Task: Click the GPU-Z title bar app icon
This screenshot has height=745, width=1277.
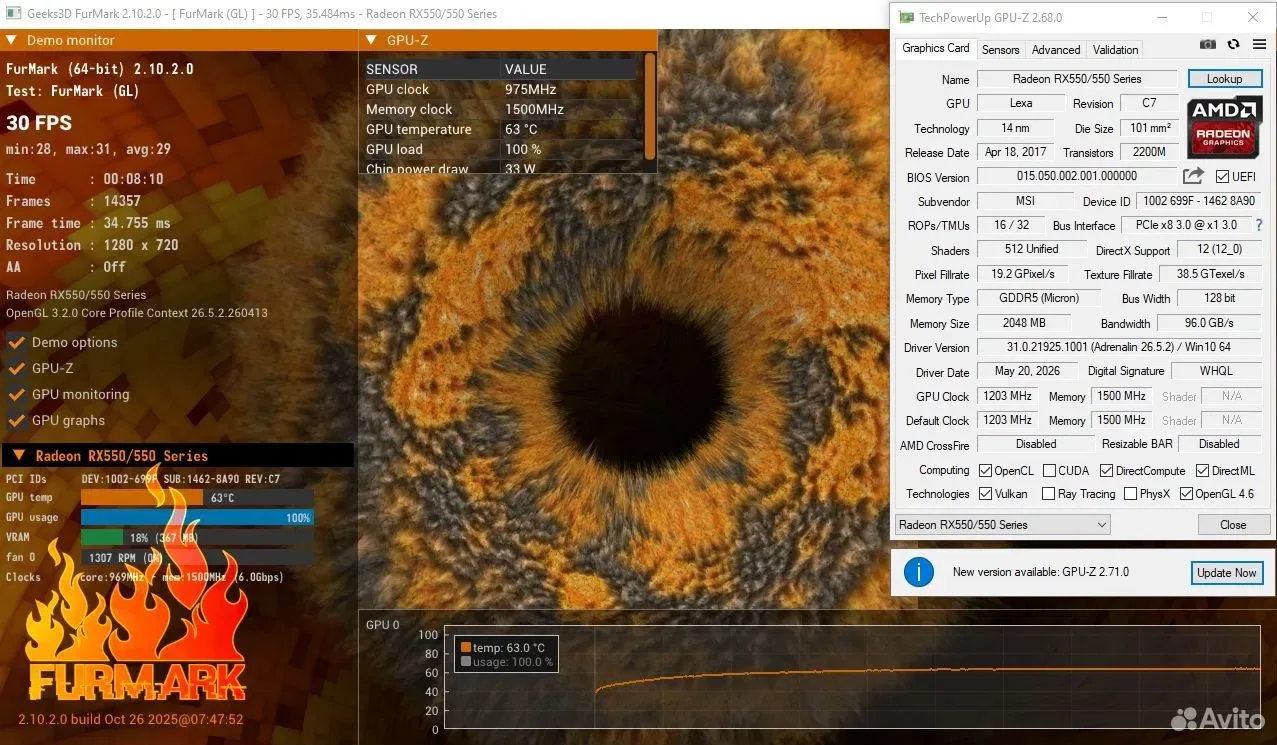Action: [906, 17]
